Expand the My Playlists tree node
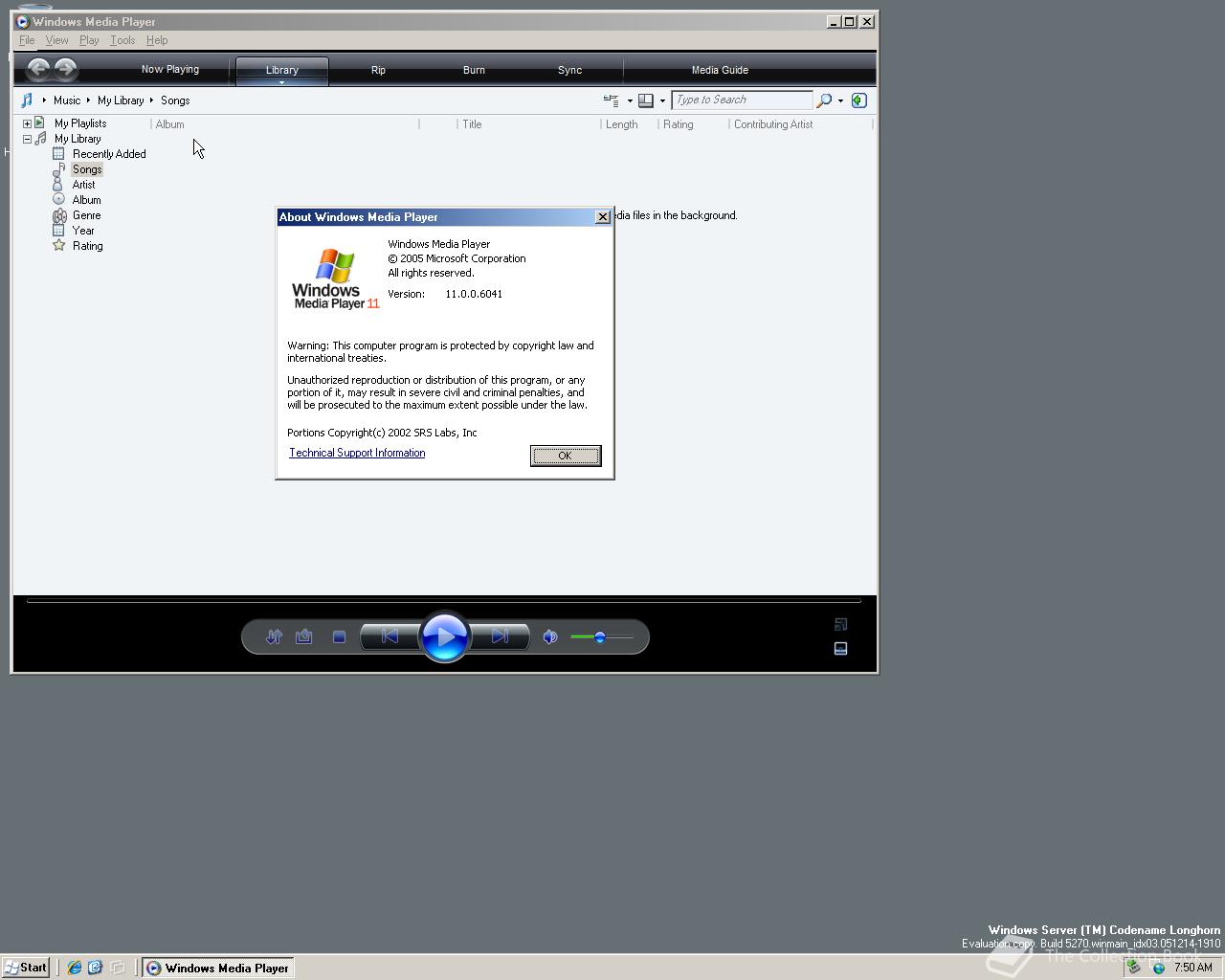The width and height of the screenshot is (1225, 980). [x=27, y=123]
